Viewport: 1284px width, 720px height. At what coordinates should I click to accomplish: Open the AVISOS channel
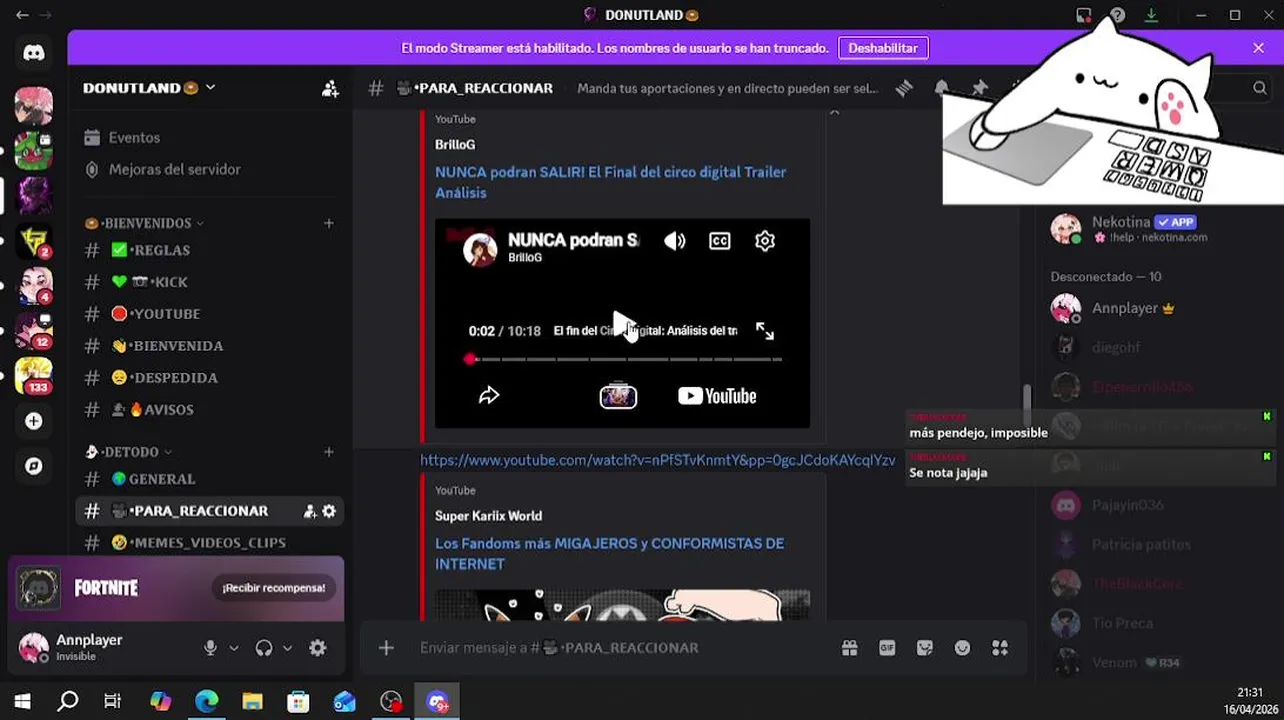(x=210, y=410)
